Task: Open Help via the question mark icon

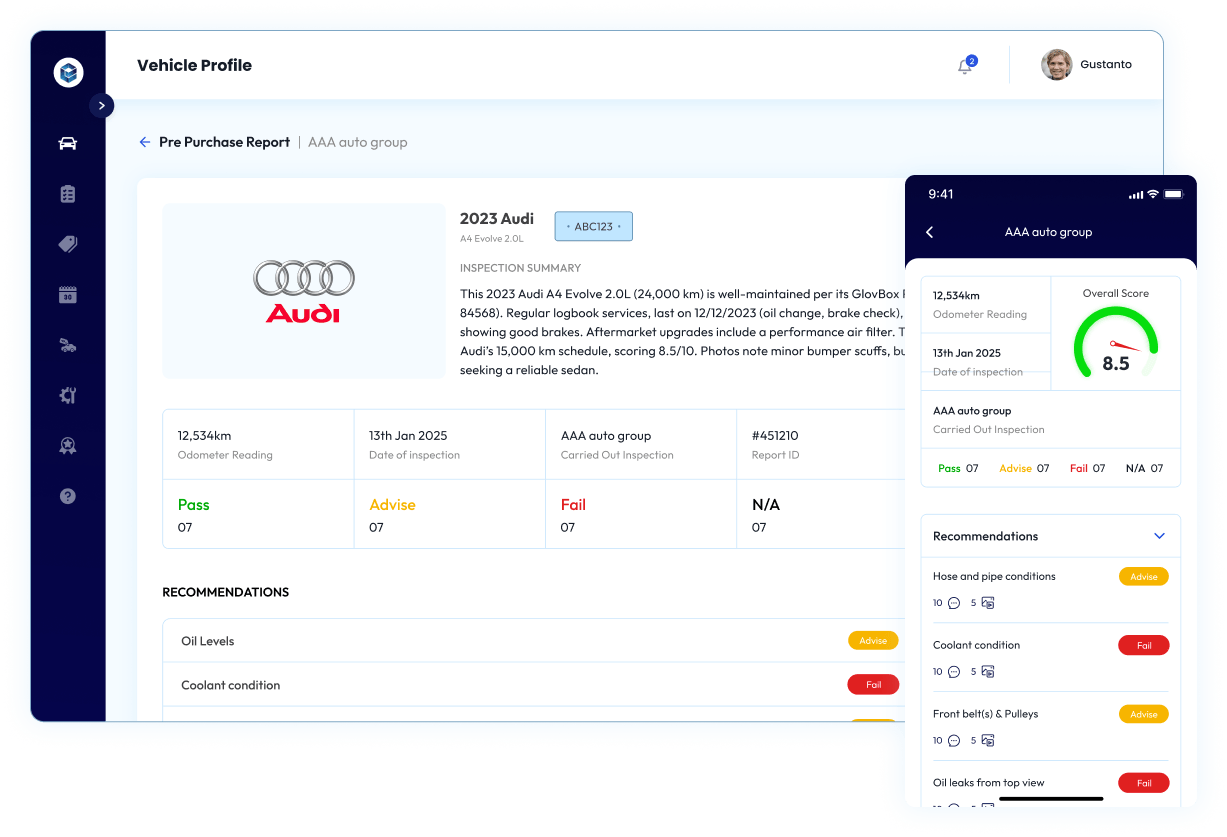Action: (67, 495)
